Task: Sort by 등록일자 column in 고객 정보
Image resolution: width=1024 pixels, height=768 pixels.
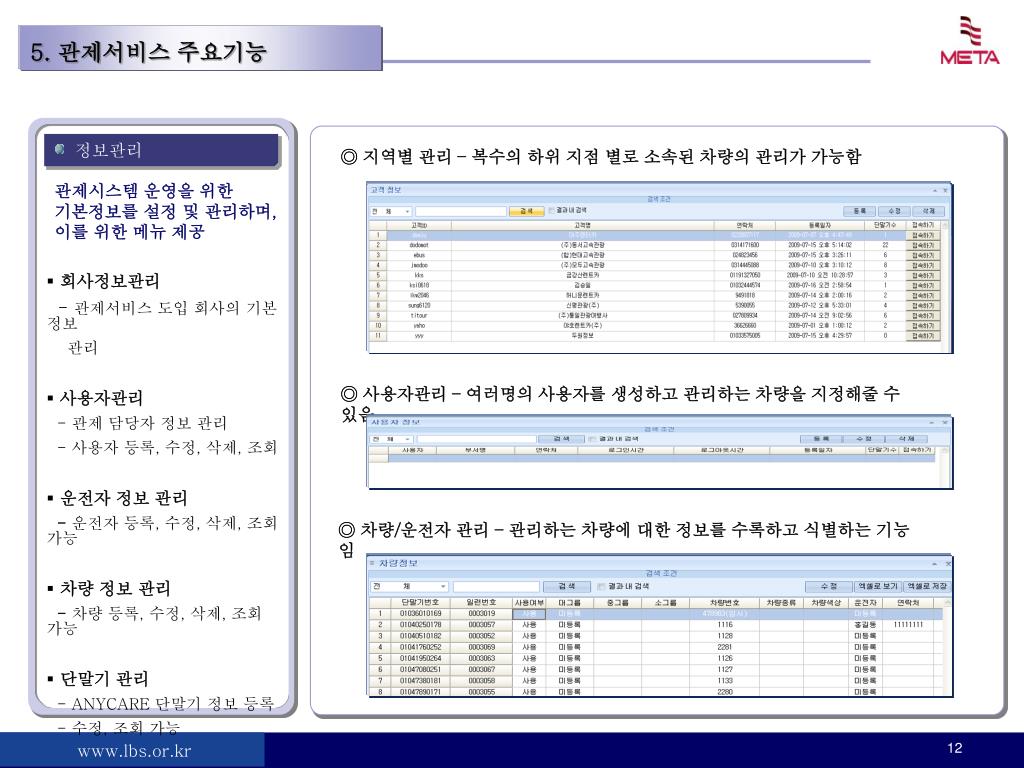Action: point(820,225)
